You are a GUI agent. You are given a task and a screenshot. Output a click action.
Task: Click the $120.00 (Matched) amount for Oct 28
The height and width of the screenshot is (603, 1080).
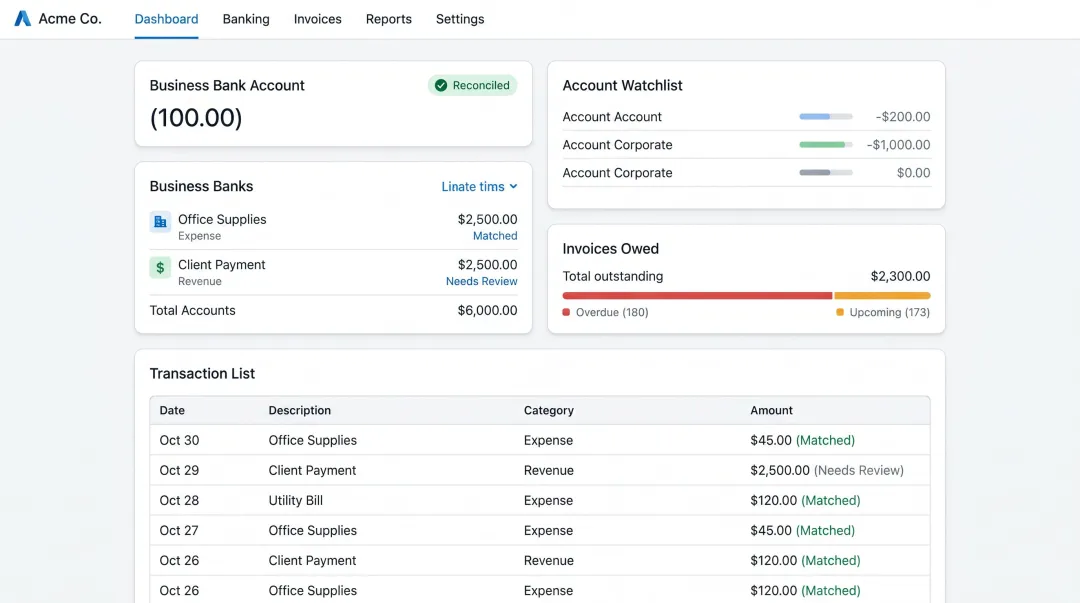805,500
